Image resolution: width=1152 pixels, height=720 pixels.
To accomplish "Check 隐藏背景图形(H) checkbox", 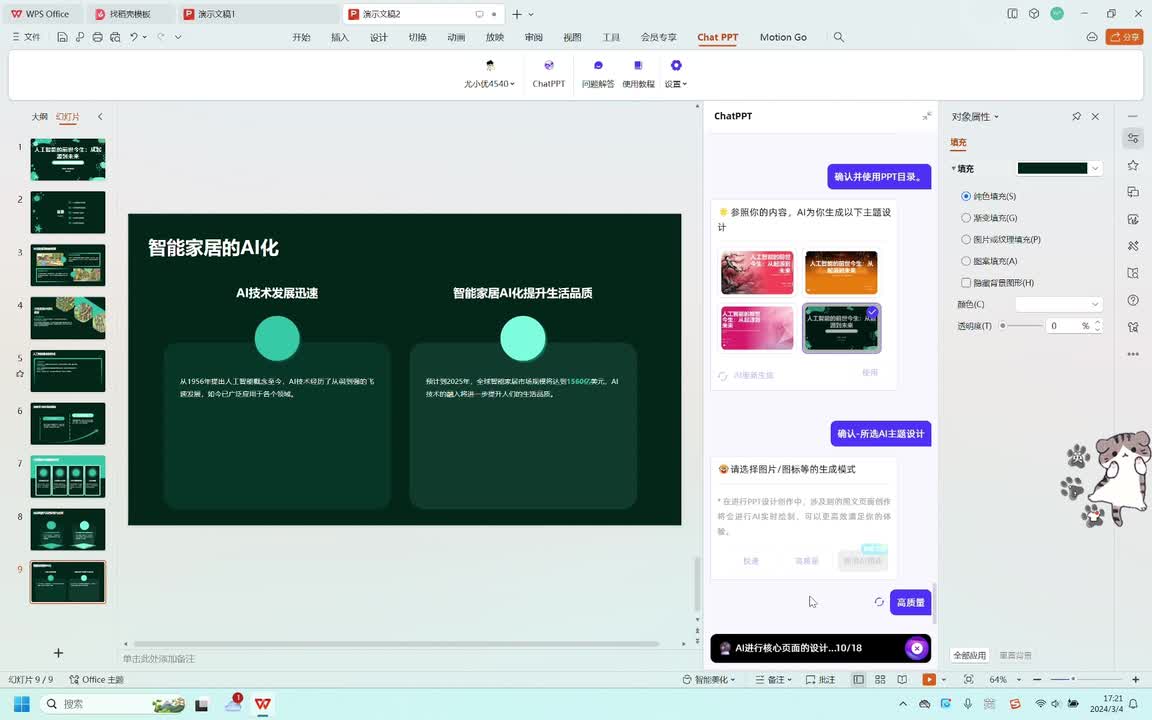I will point(966,283).
